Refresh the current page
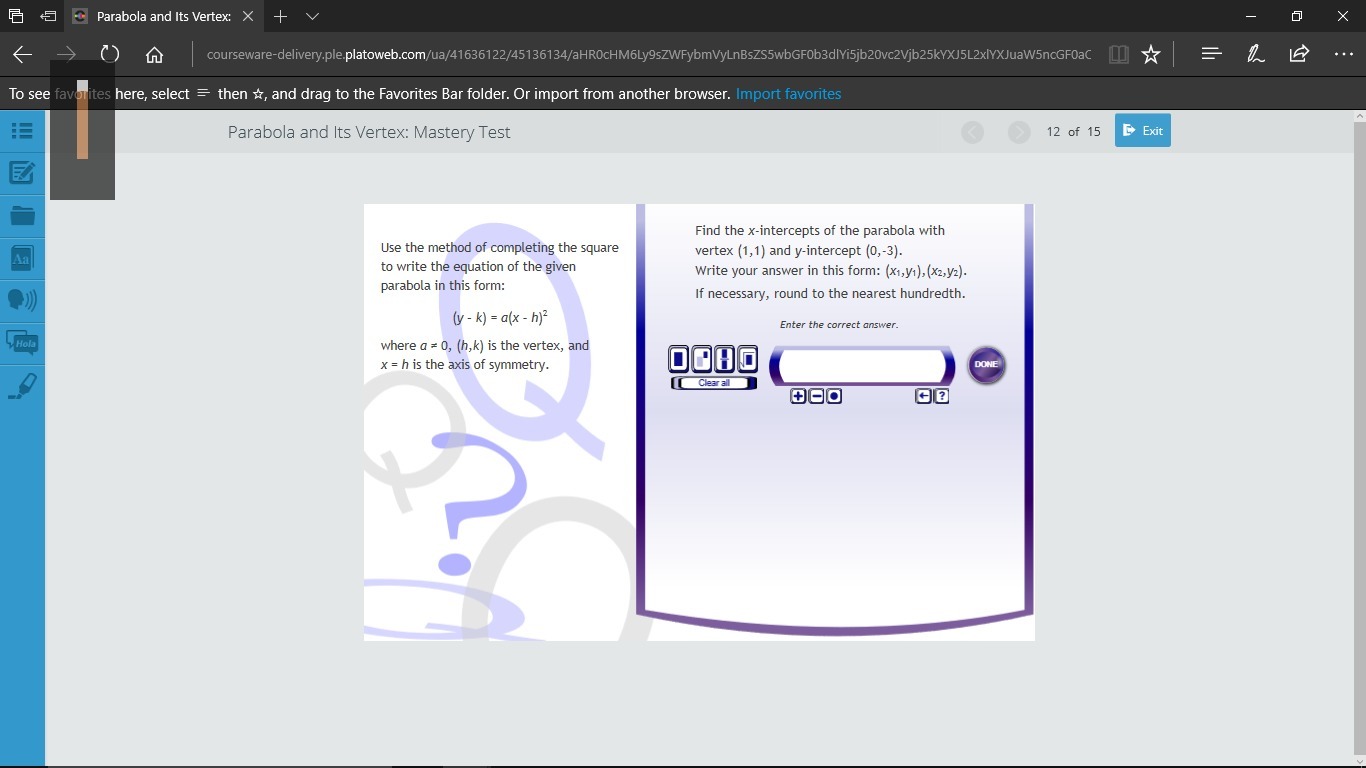This screenshot has height=768, width=1366. click(110, 54)
